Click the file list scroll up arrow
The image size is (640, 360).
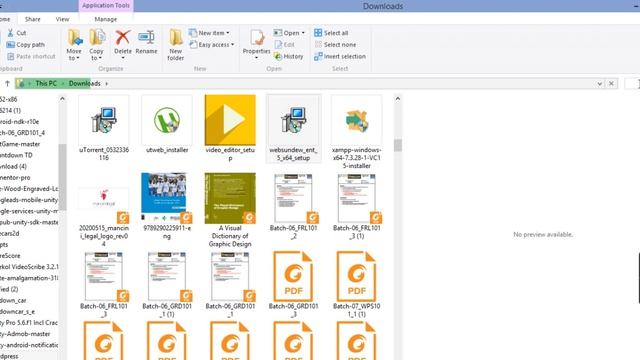[398, 99]
